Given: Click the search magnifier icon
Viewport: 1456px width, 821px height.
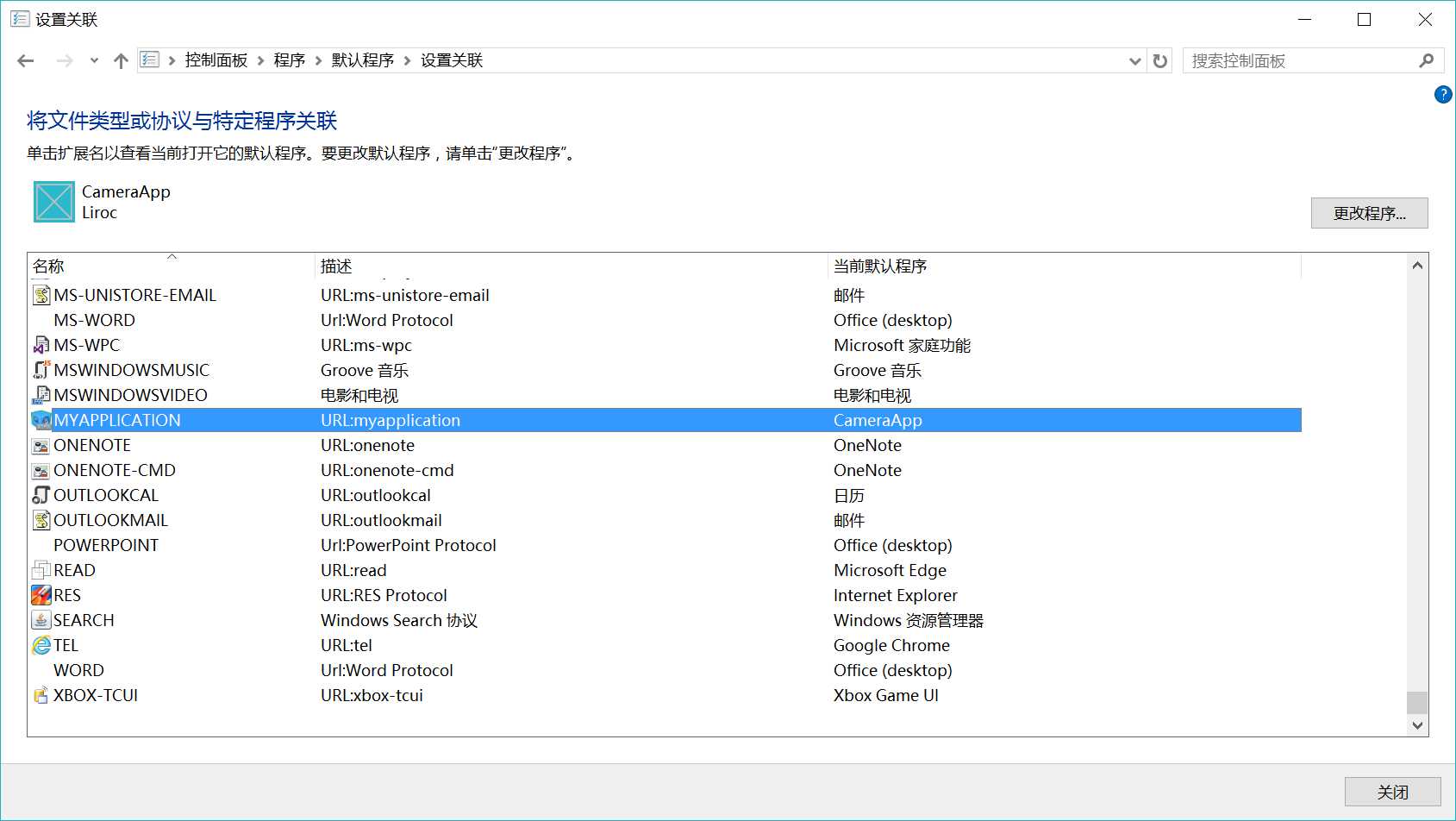Looking at the screenshot, I should 1426,60.
